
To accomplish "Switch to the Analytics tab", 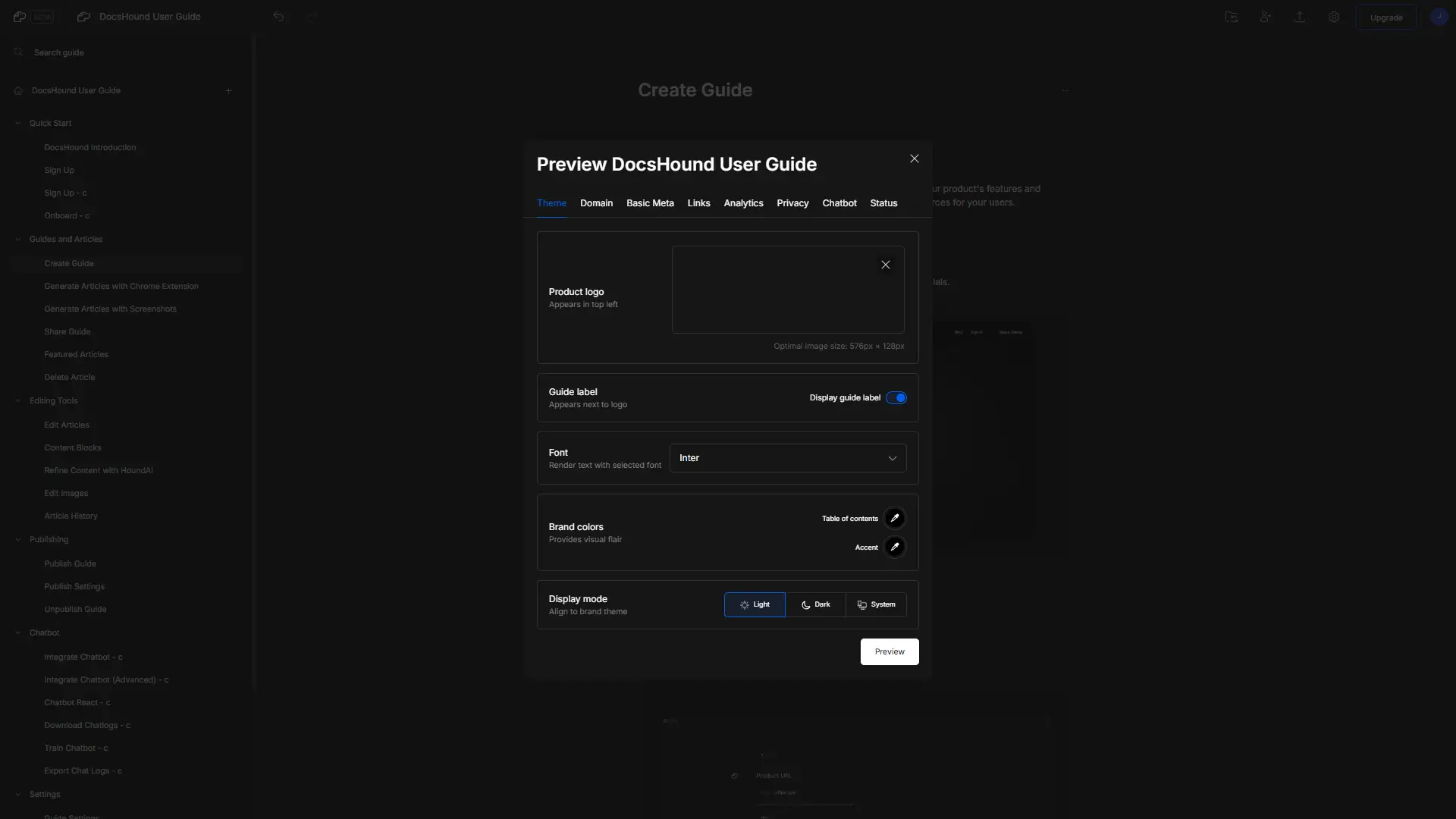I will tap(743, 203).
